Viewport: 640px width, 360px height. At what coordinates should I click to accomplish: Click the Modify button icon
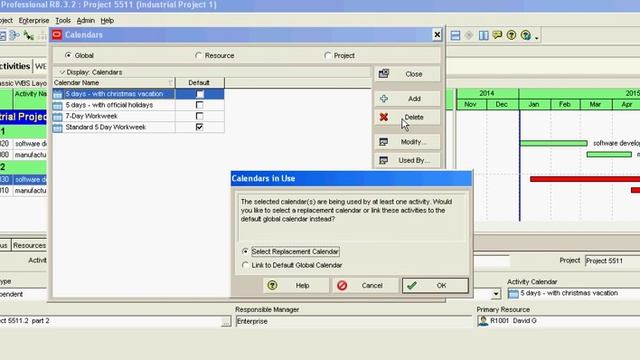point(384,142)
